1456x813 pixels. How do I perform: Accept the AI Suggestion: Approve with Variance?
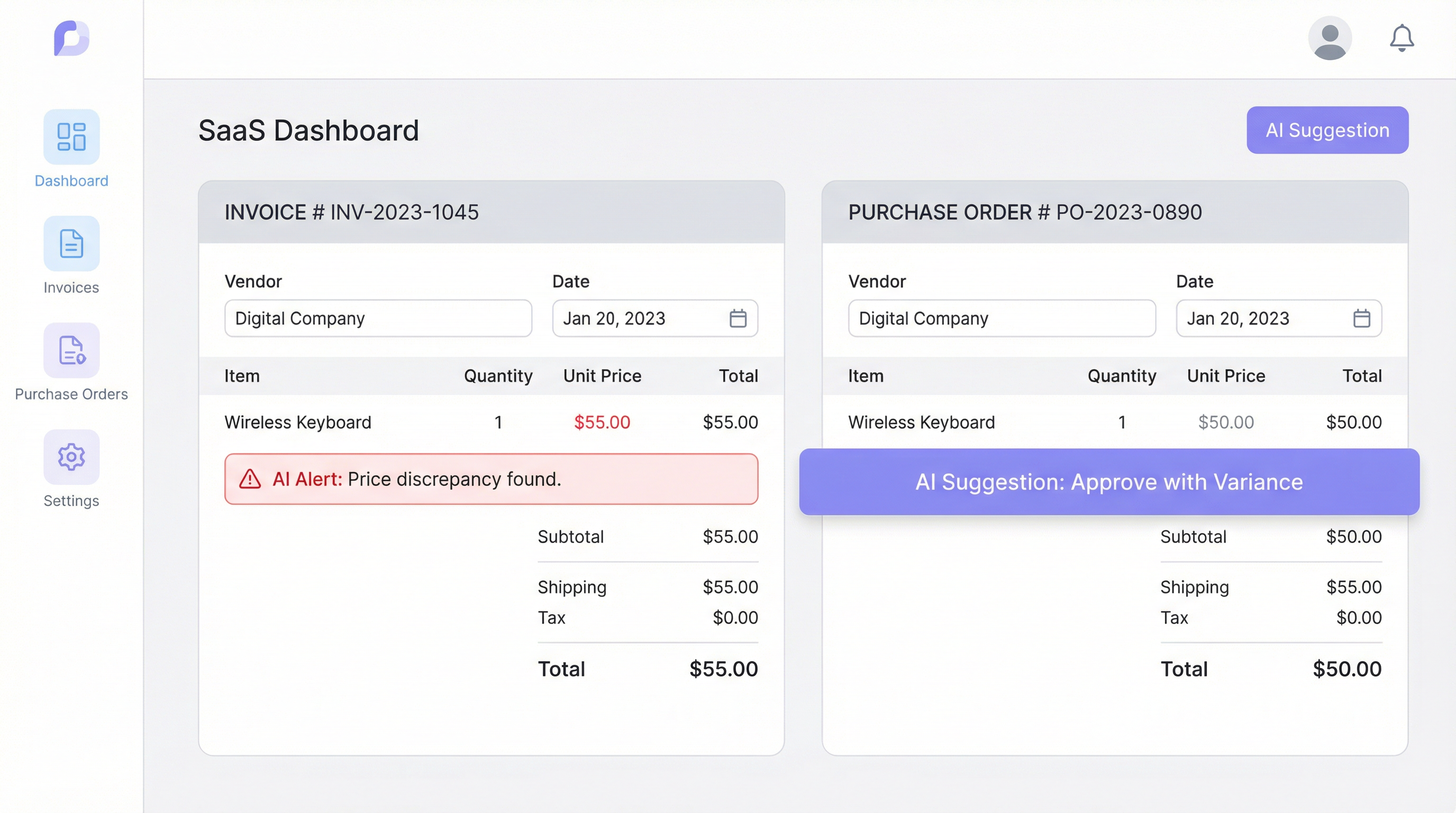[x=1108, y=482]
